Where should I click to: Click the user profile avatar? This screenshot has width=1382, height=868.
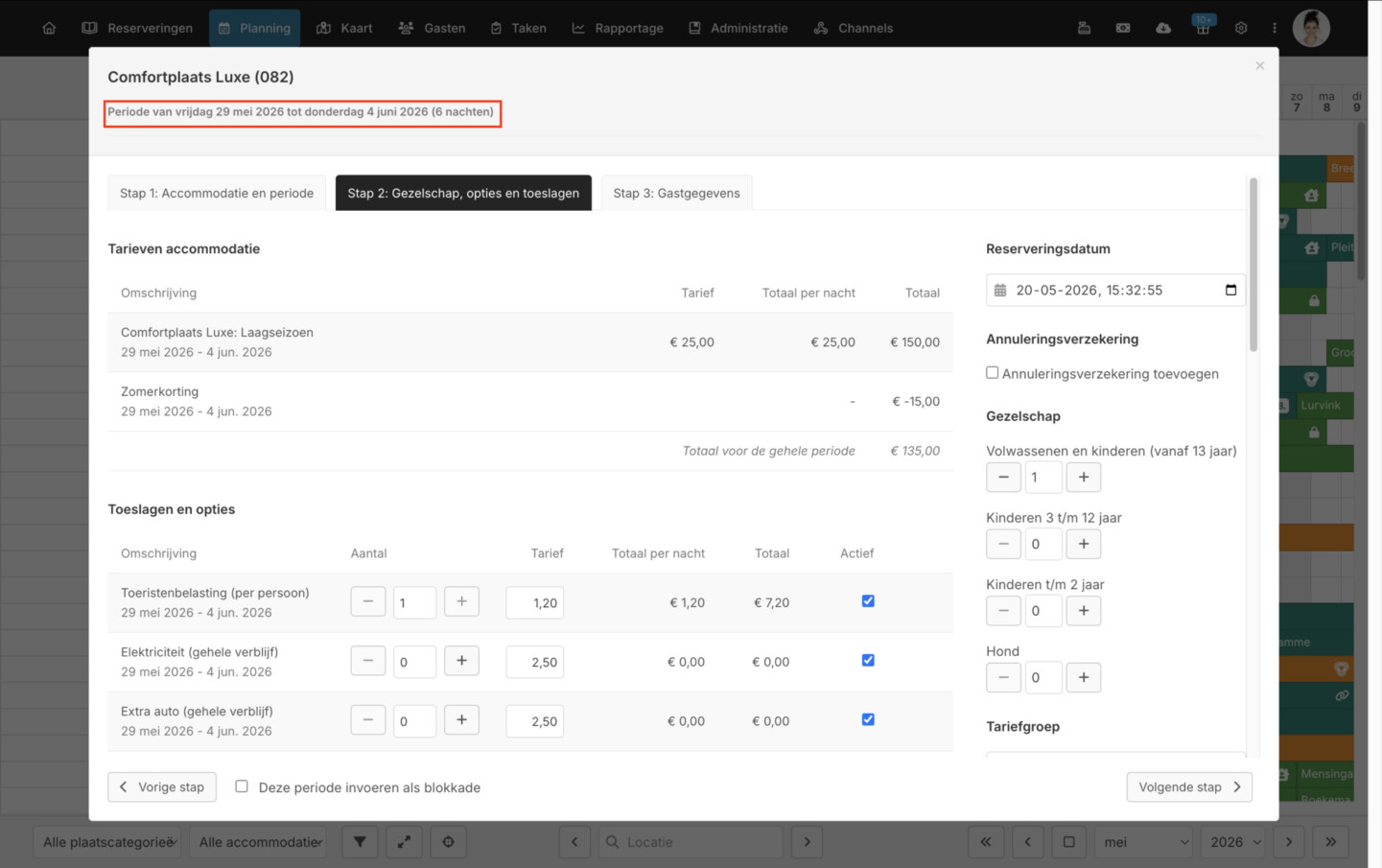(1311, 28)
